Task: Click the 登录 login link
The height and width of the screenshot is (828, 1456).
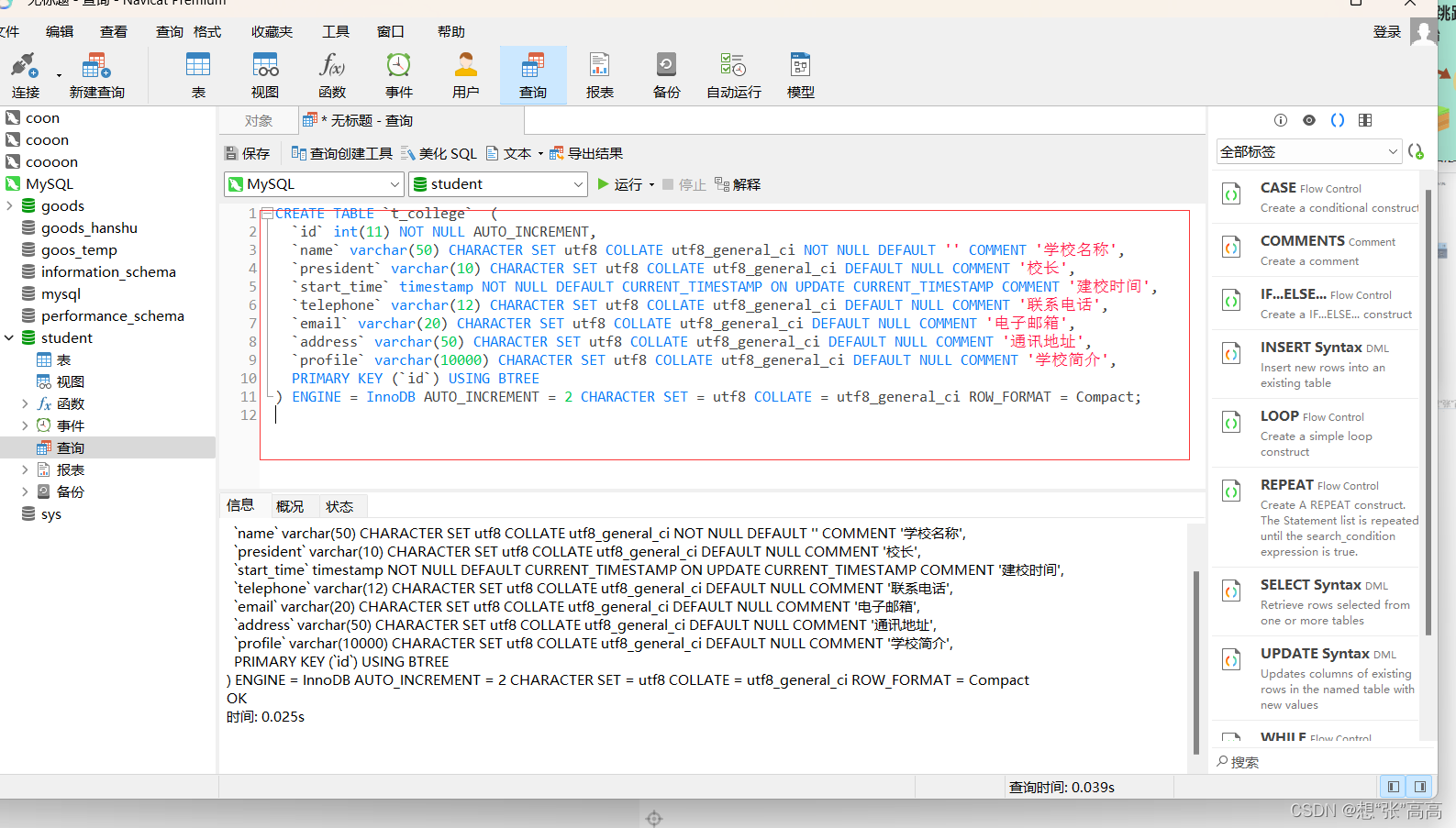Action: coord(1387,32)
